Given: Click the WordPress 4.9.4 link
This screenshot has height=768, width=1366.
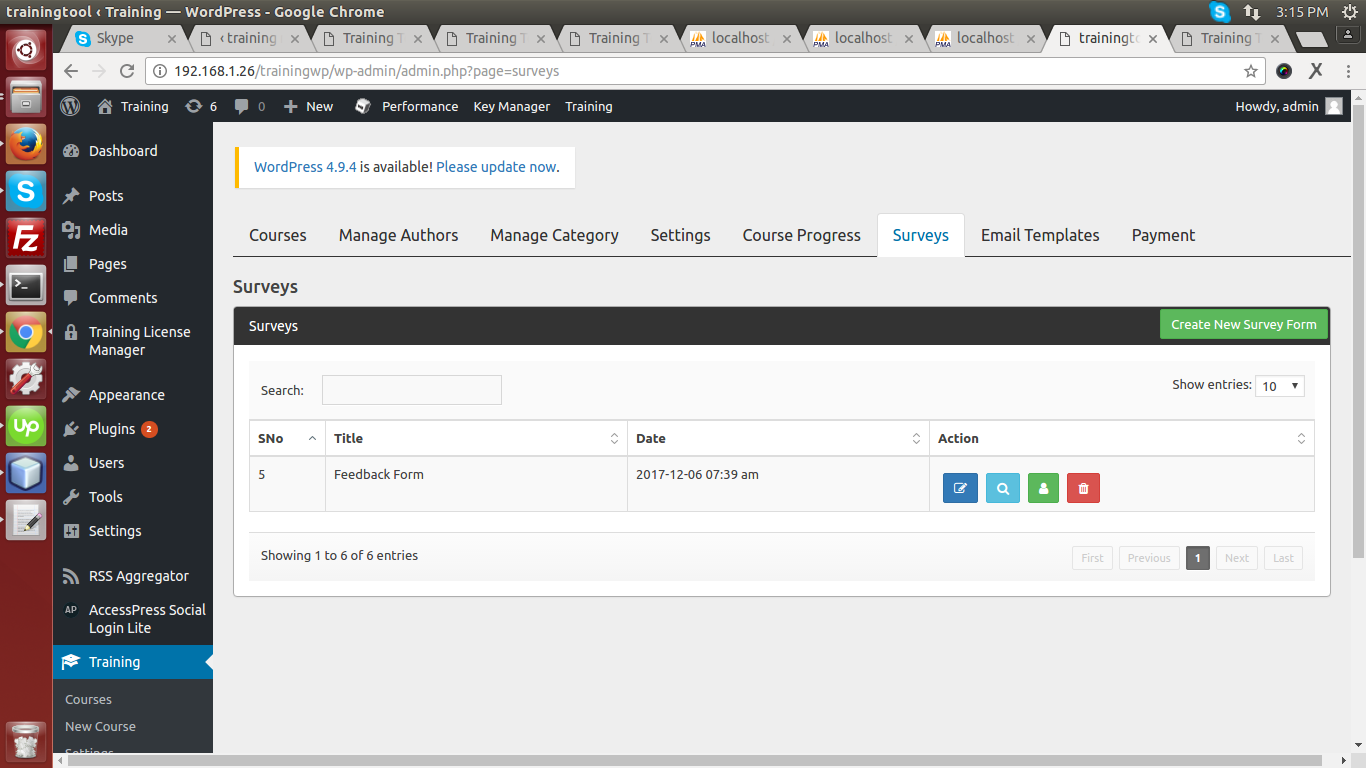Looking at the screenshot, I should pos(305,167).
